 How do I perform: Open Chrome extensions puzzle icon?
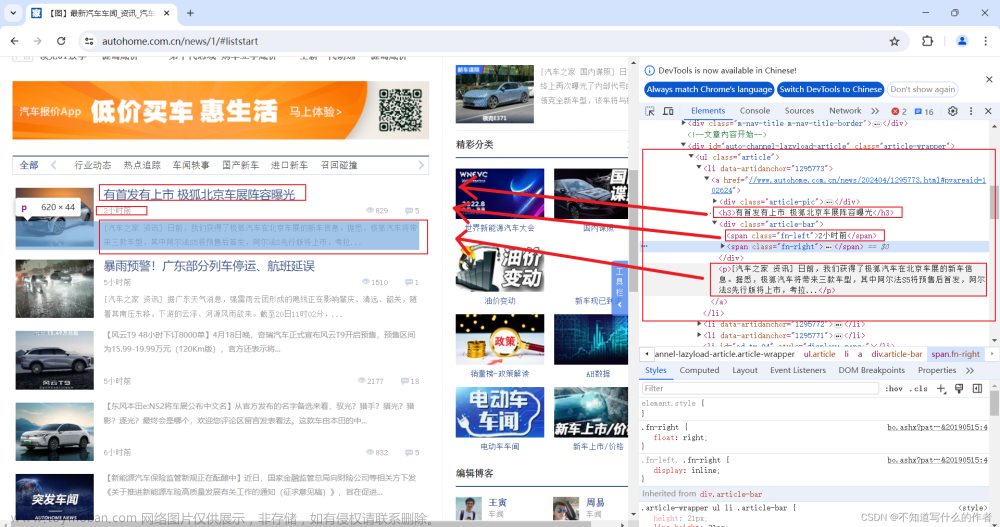(927, 41)
